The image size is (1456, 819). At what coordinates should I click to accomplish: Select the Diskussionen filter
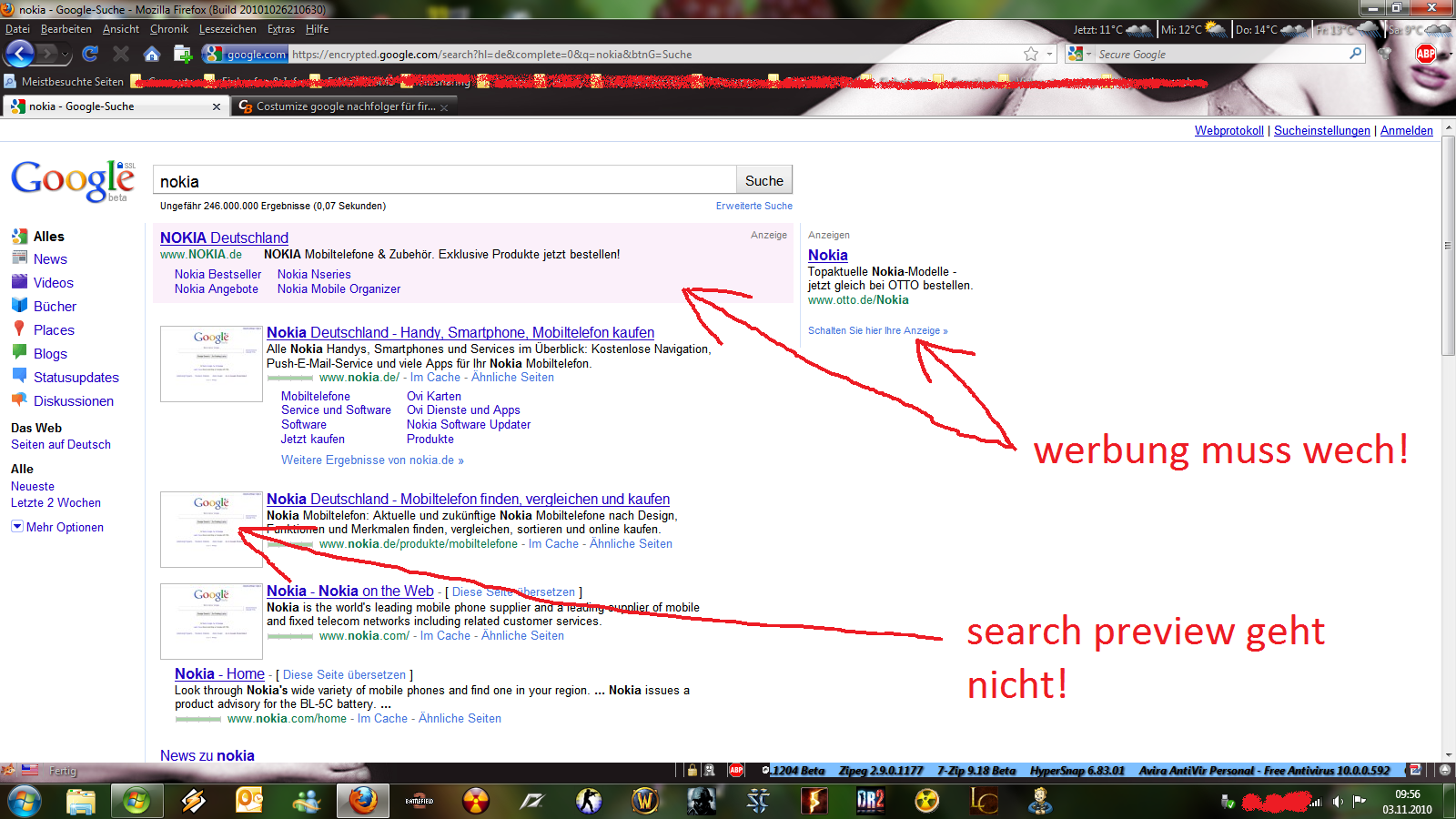coord(74,401)
